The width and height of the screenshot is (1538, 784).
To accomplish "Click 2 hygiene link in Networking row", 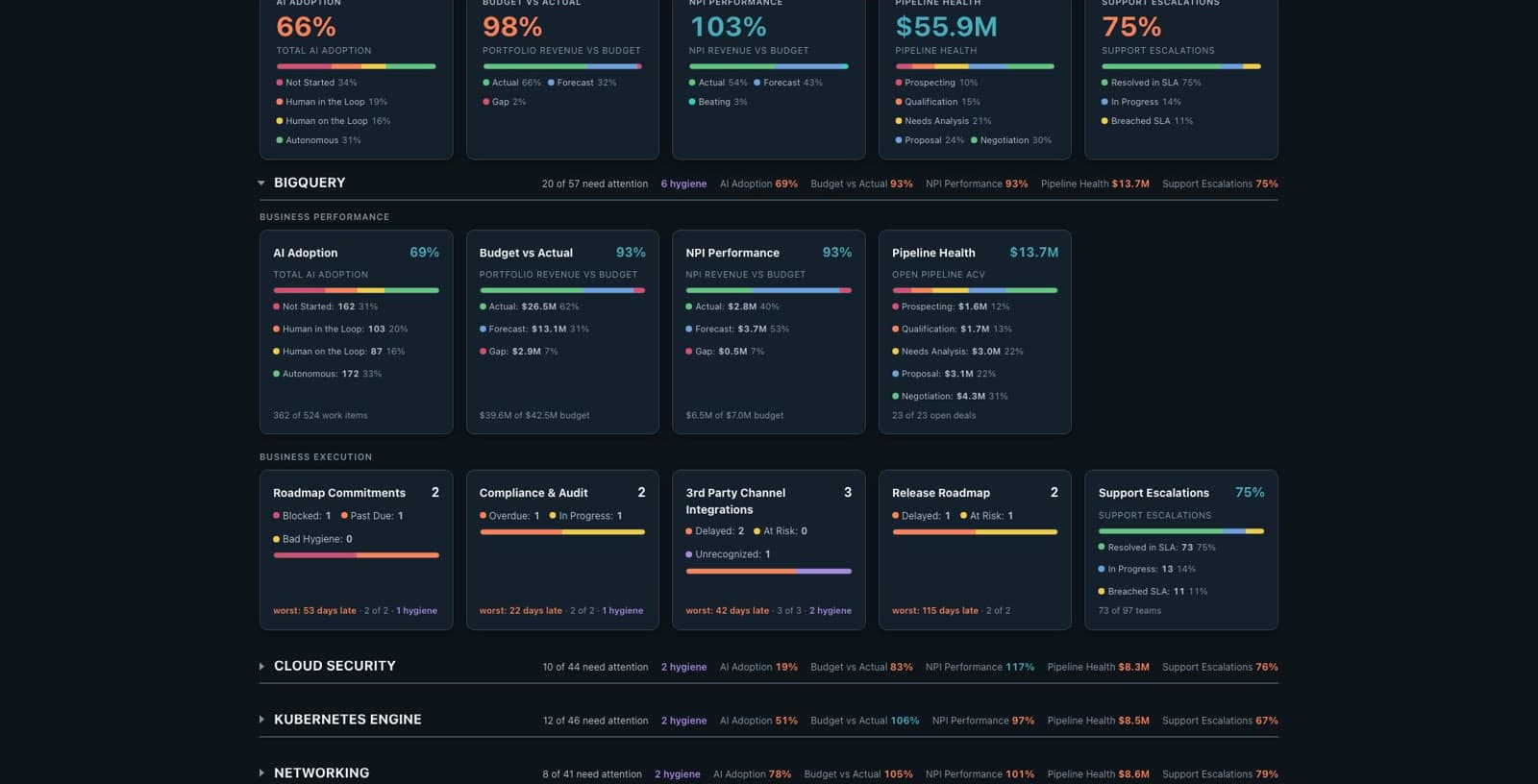I will coord(678,774).
